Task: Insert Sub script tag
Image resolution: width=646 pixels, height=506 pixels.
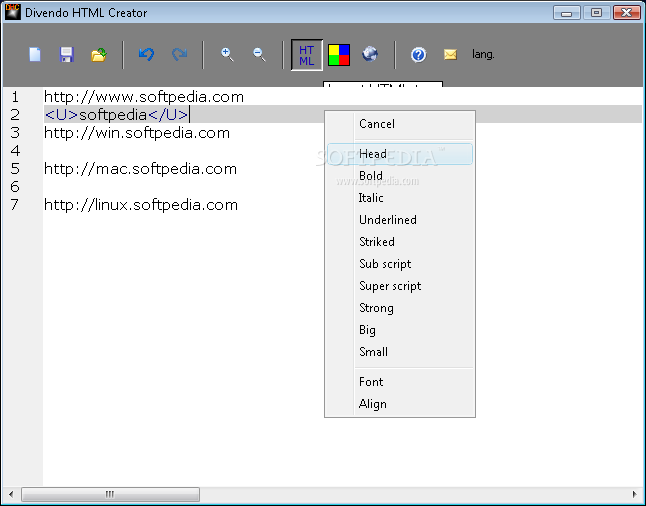Action: 400,264
